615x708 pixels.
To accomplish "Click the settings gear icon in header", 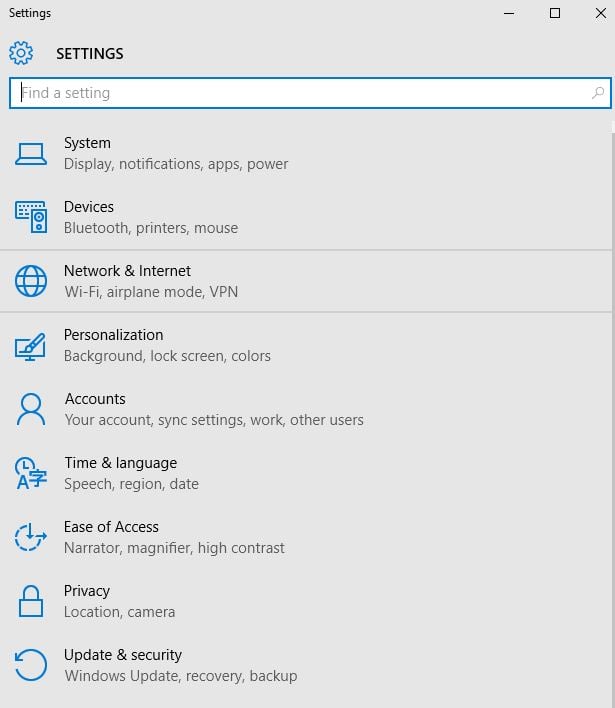I will 21,53.
